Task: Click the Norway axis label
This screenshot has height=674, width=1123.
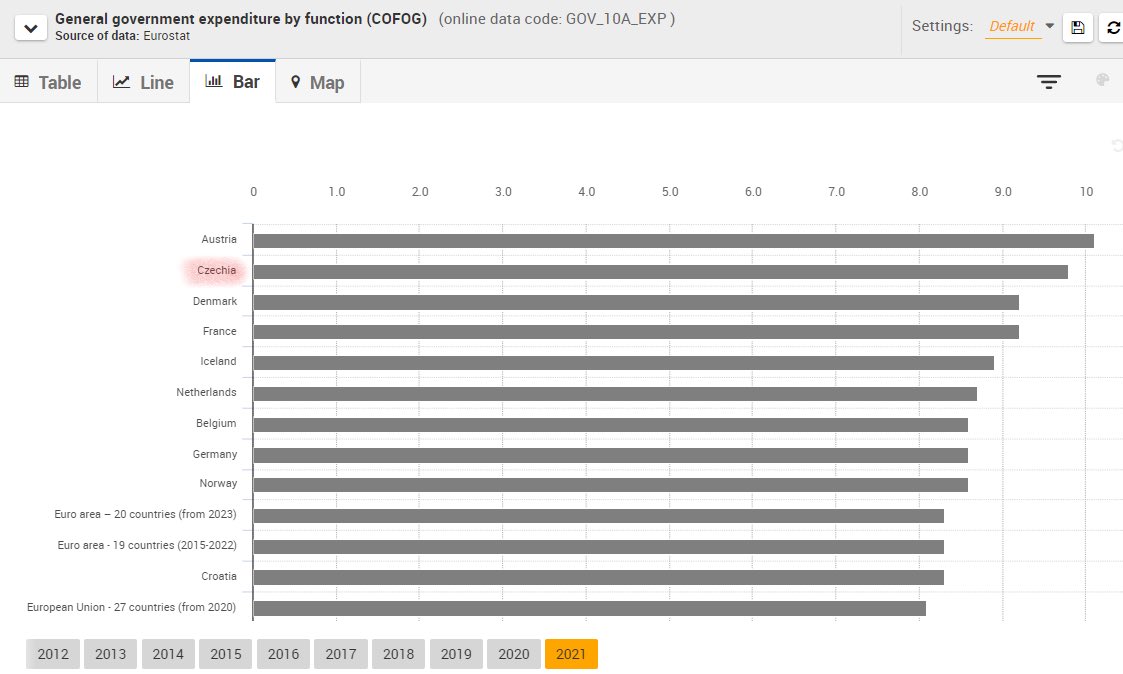Action: [x=218, y=483]
